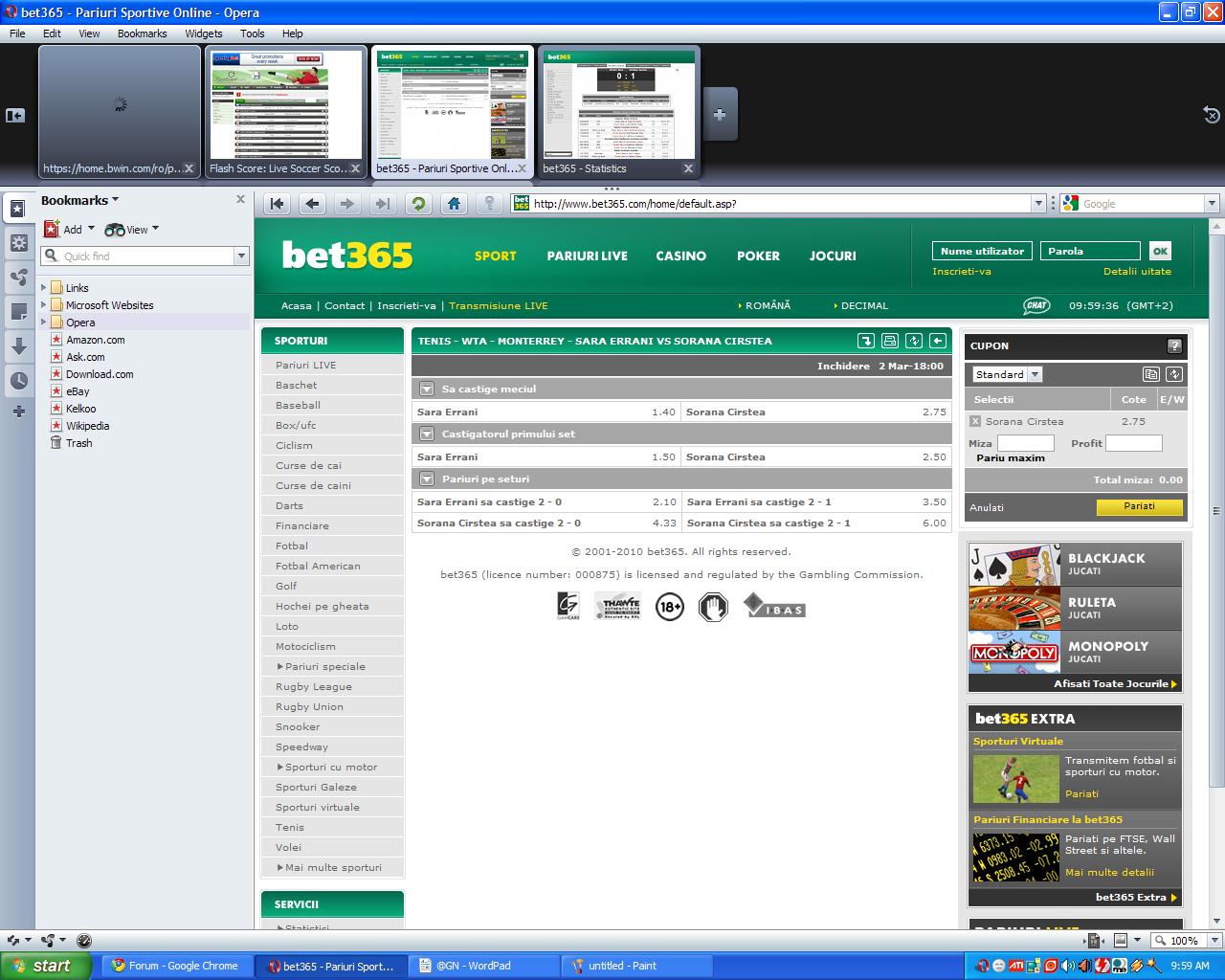Reload the current page
The image size is (1225, 980).
point(418,204)
